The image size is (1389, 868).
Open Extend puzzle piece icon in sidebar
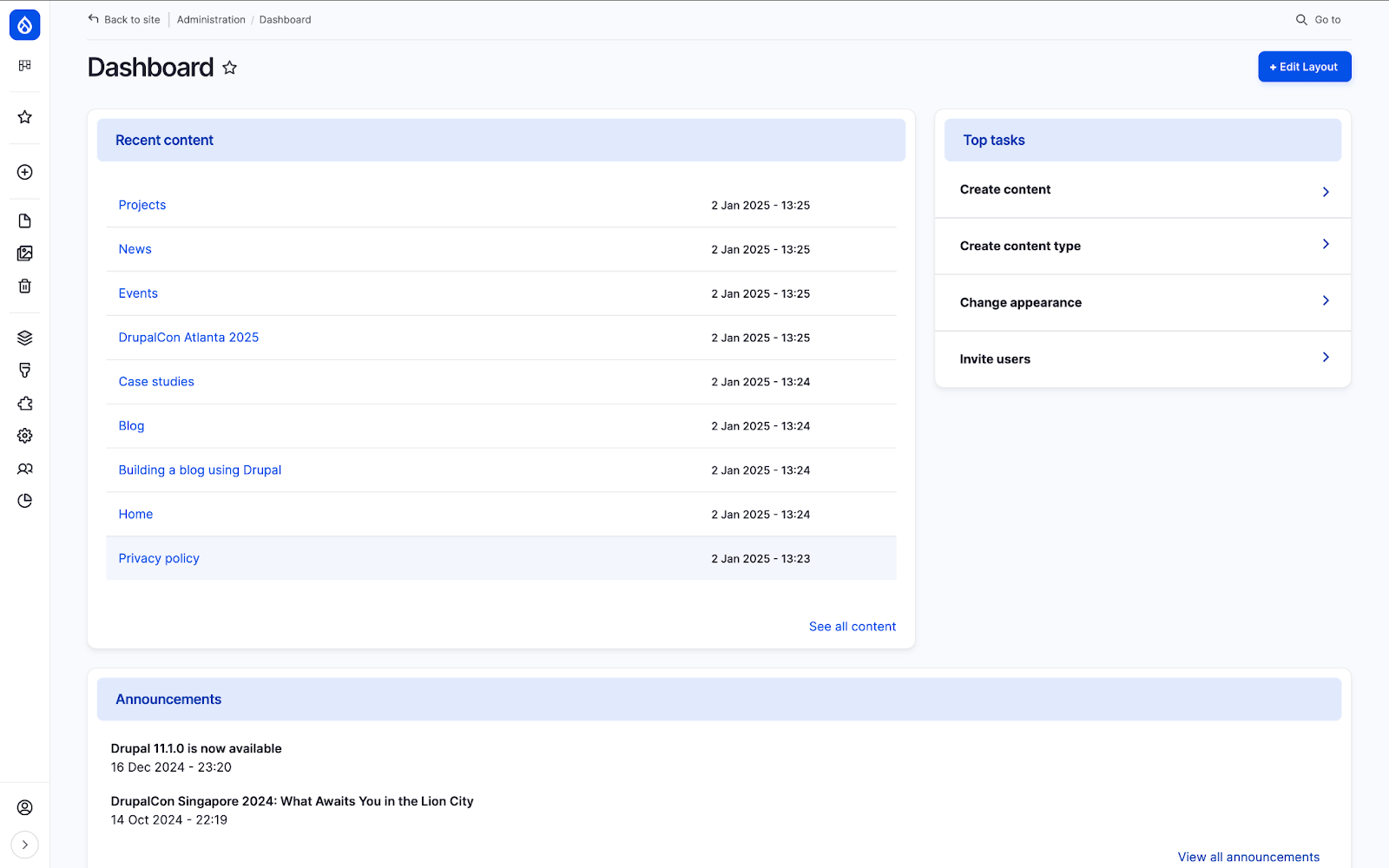24,404
